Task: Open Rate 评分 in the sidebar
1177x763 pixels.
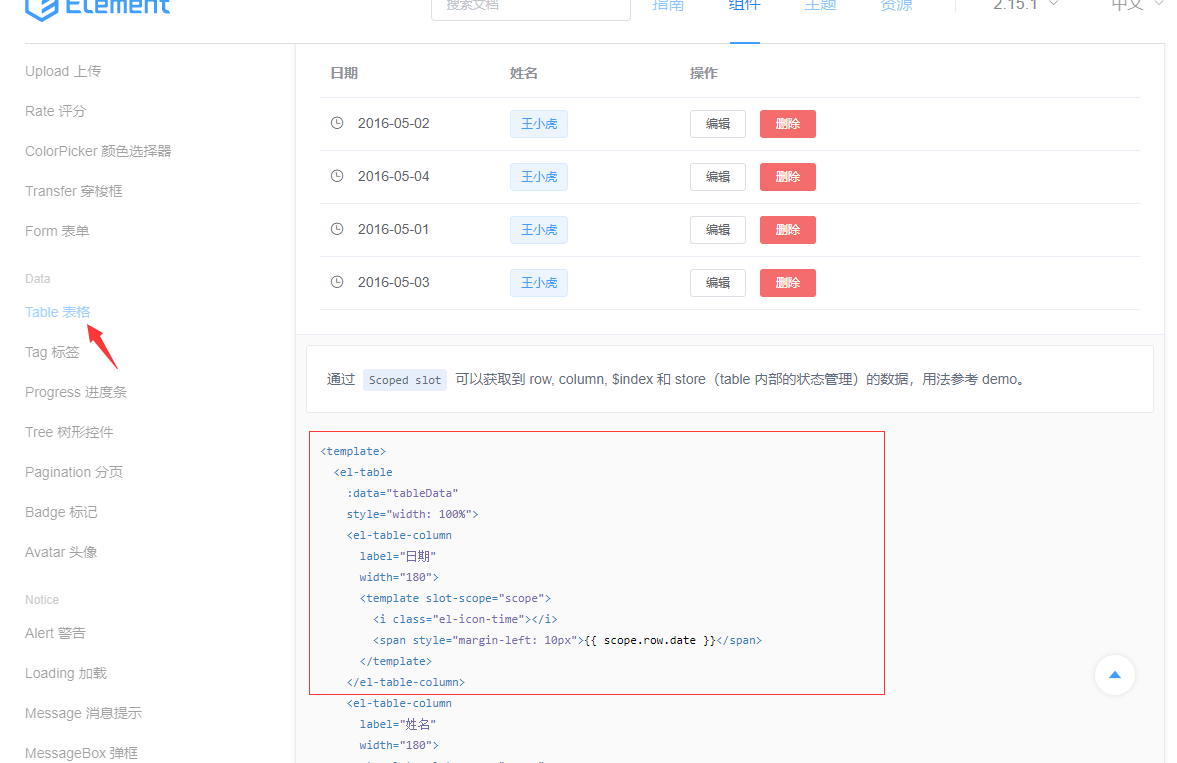Action: (56, 111)
